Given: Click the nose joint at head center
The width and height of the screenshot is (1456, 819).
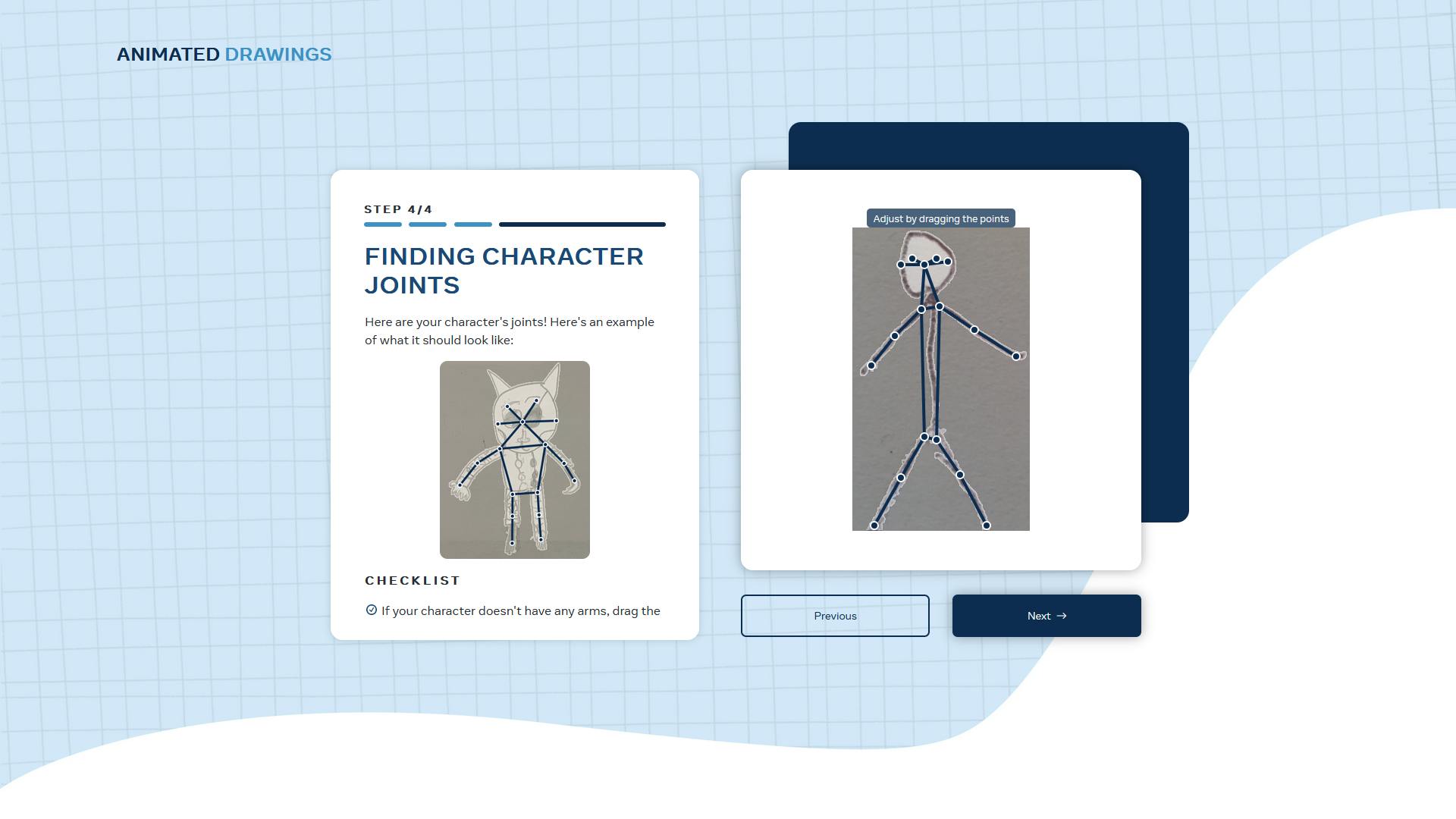Looking at the screenshot, I should 924,265.
